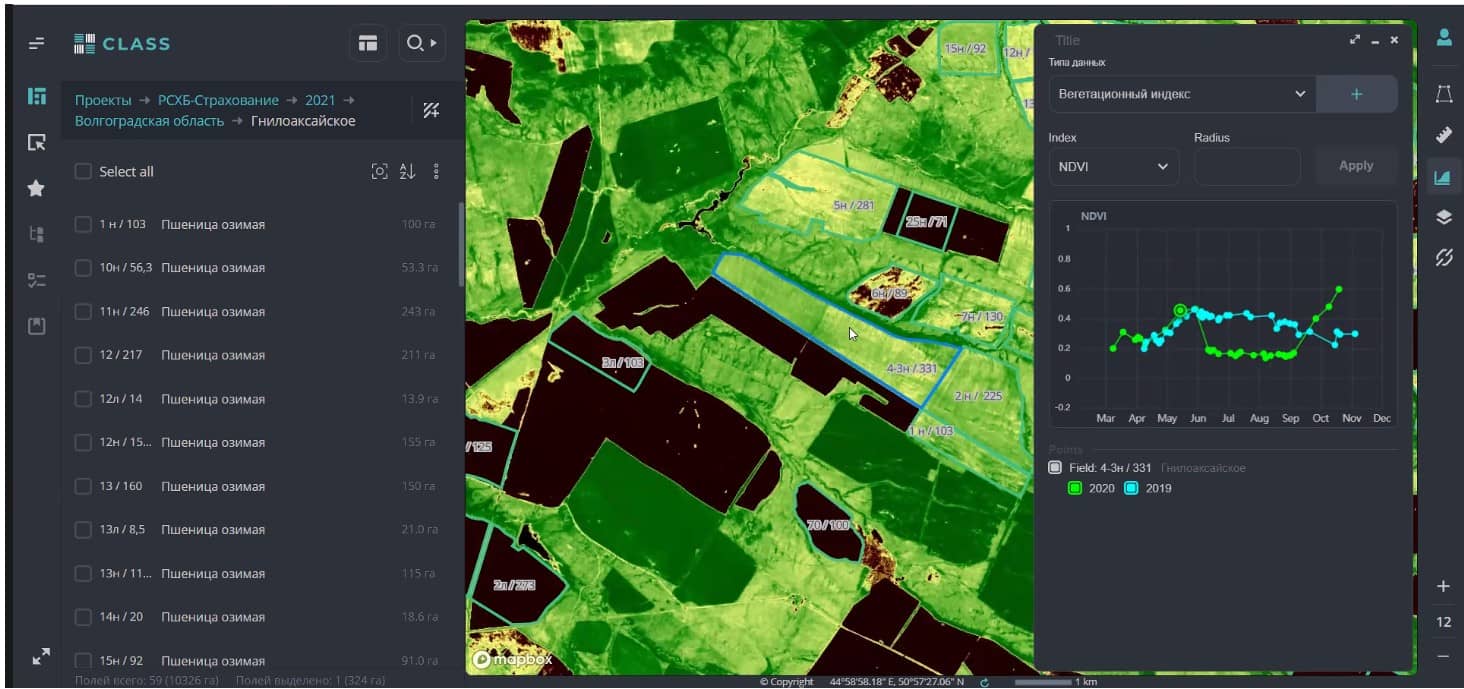
Task: Click the user profile icon
Action: click(x=1444, y=38)
